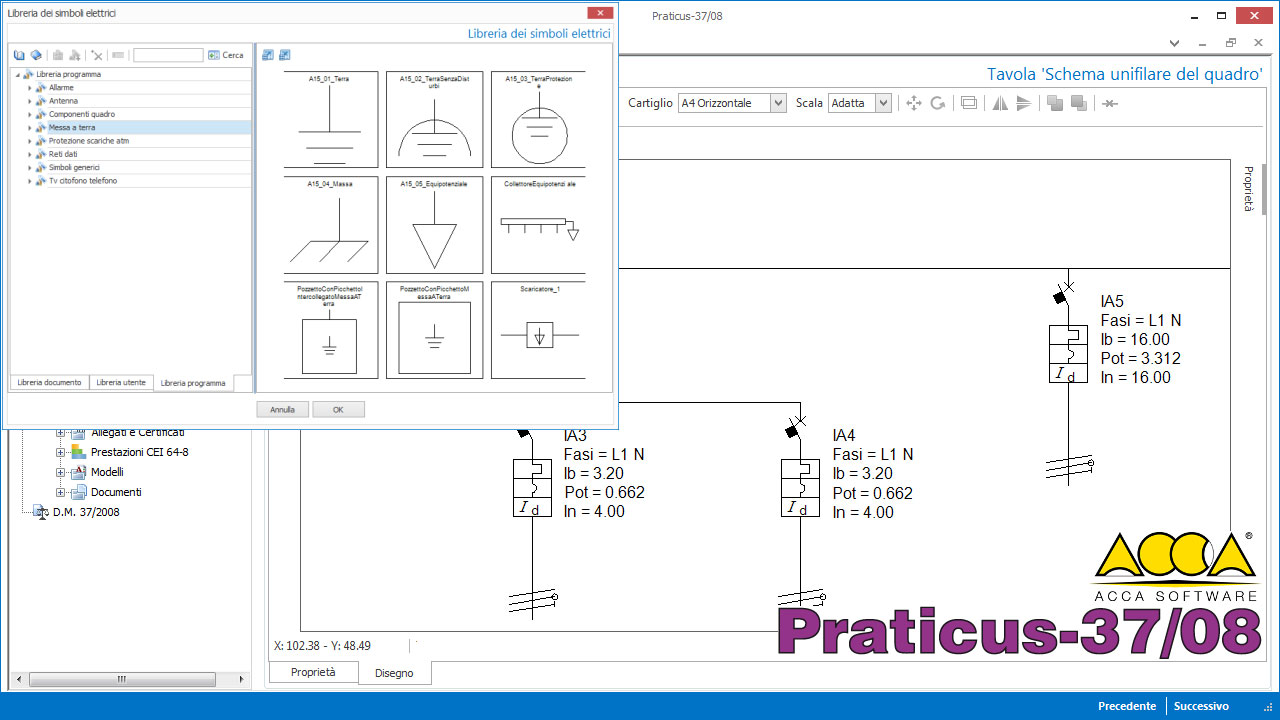The image size is (1280, 720).
Task: Expand Prestazioni CEI 64-8 node
Action: click(x=60, y=452)
